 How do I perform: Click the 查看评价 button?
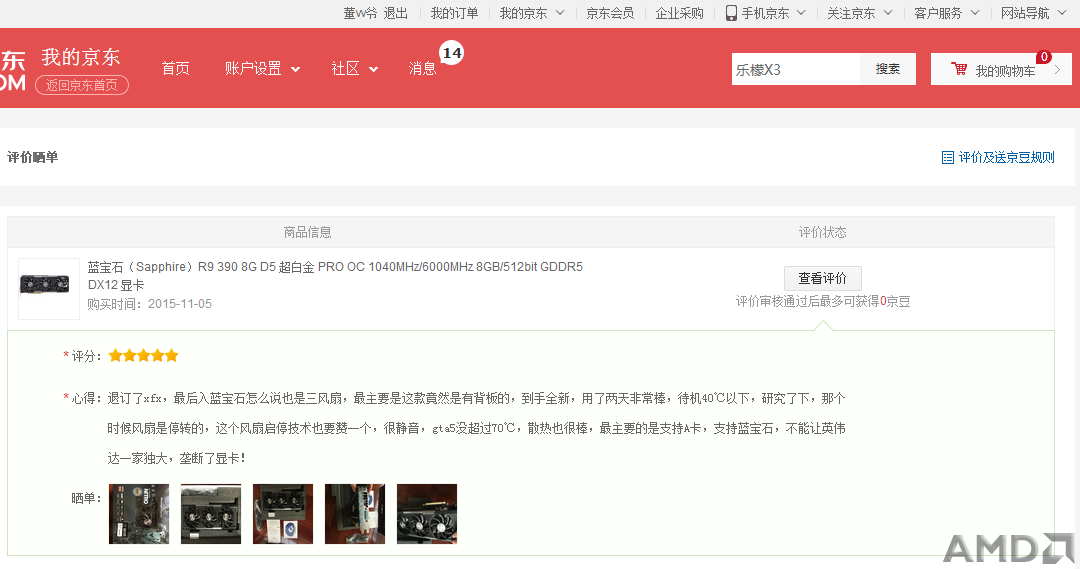[x=822, y=278]
